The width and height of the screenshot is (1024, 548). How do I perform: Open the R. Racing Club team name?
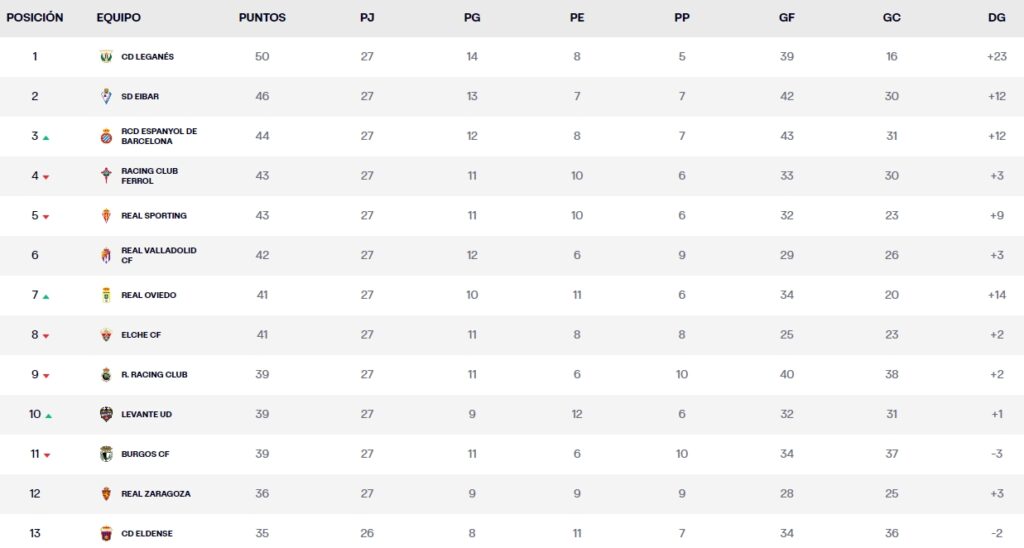(154, 375)
